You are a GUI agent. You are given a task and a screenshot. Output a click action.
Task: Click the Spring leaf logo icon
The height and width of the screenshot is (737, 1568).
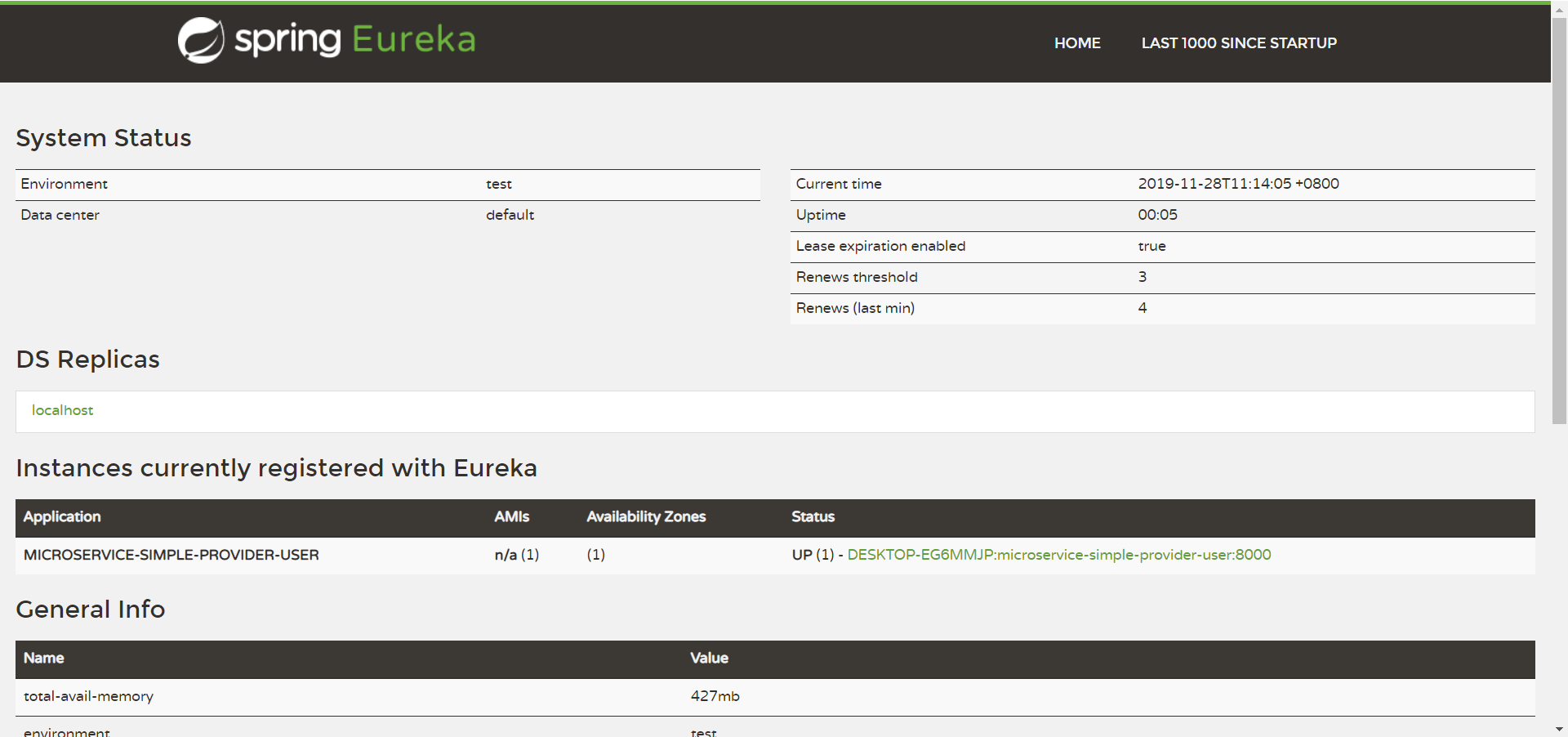[x=201, y=40]
